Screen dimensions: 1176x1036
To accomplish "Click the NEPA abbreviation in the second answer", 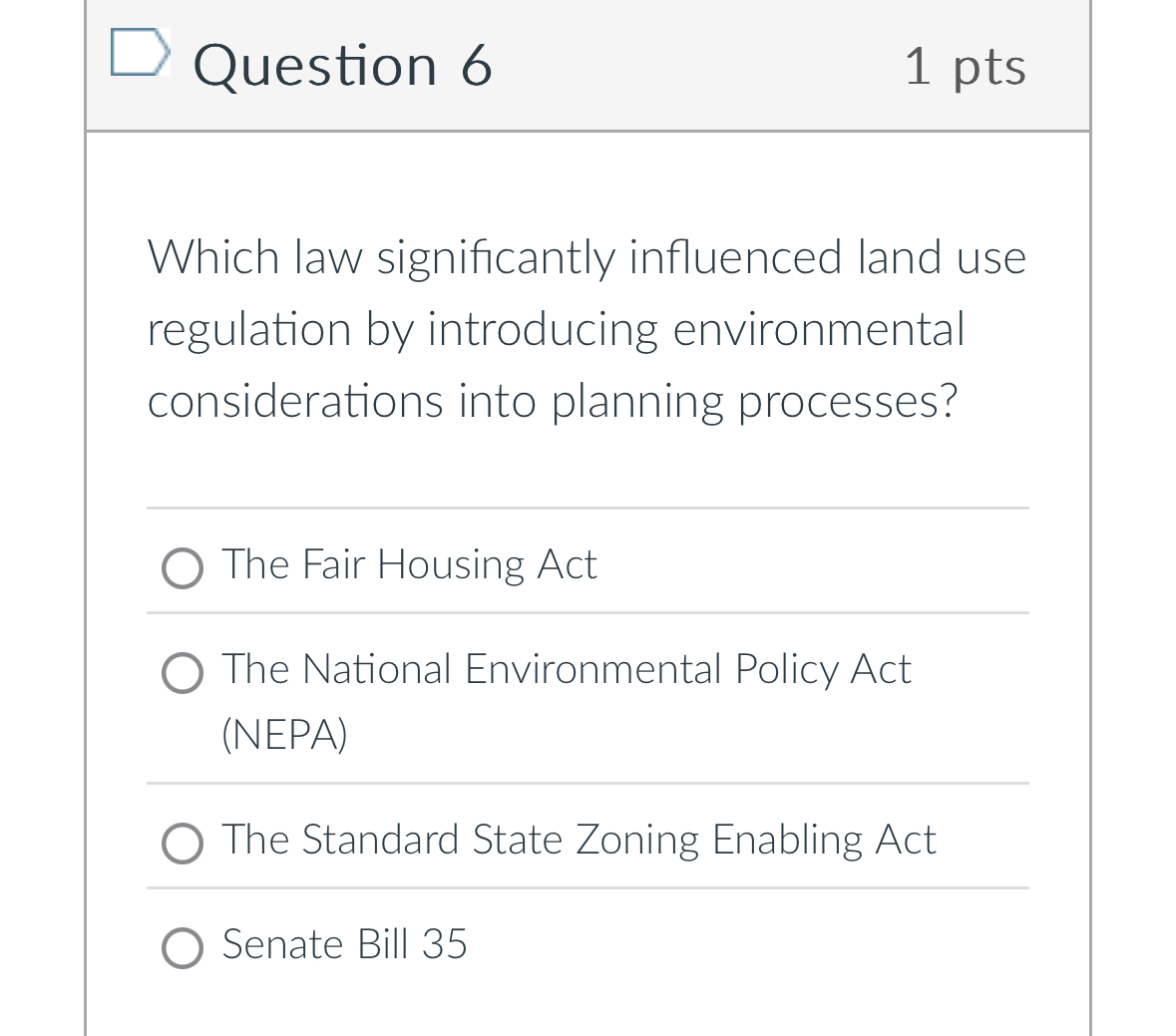I will (285, 736).
